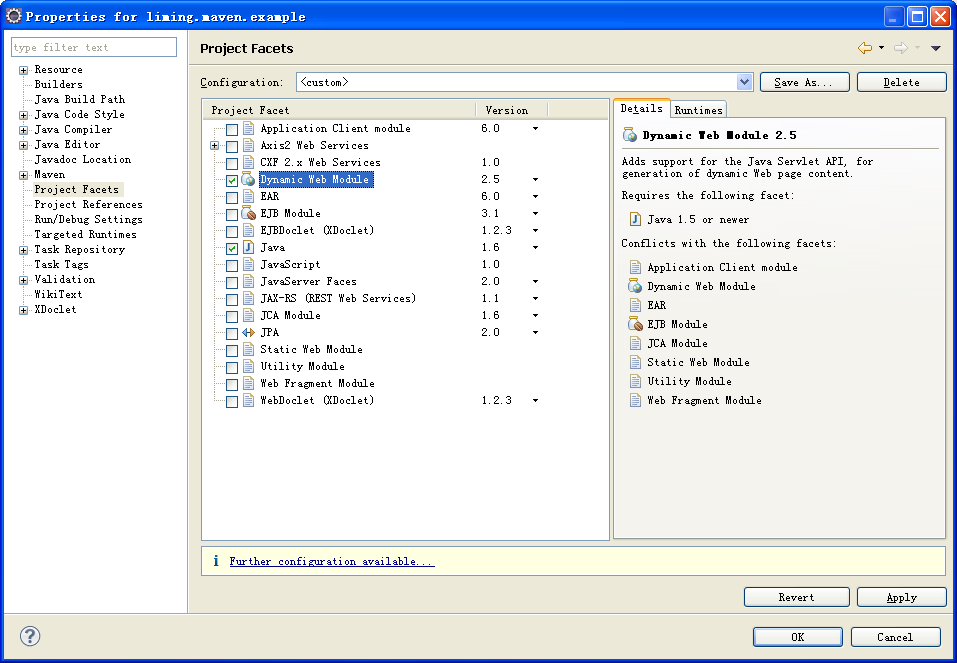Open the Further configuration available link

[x=331, y=562]
